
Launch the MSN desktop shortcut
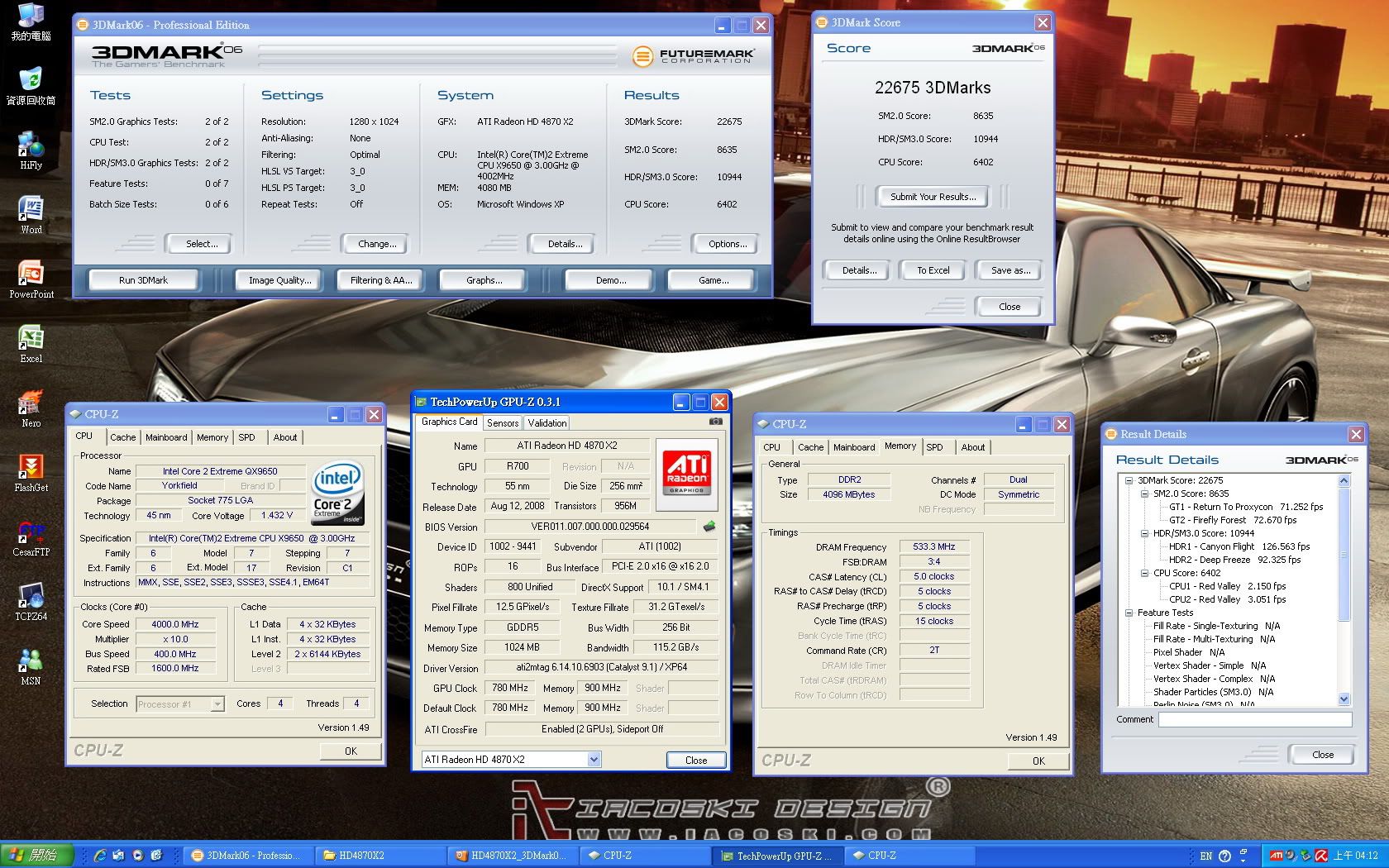[x=31, y=665]
